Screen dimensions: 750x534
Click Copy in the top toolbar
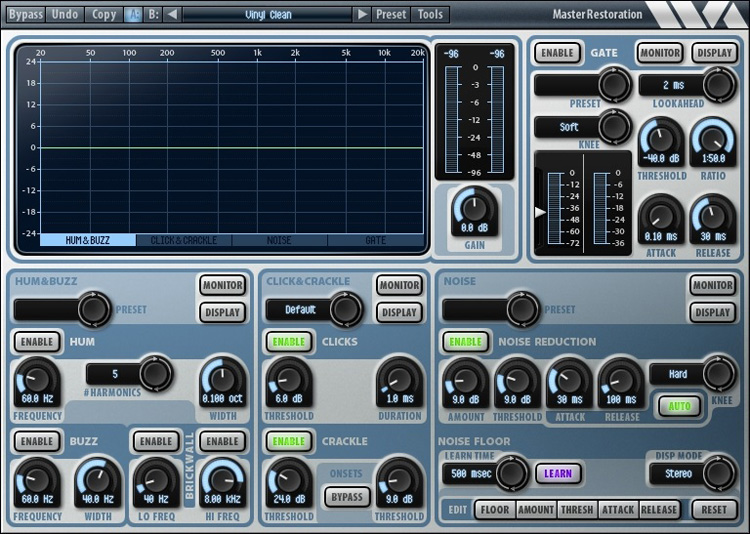click(104, 14)
